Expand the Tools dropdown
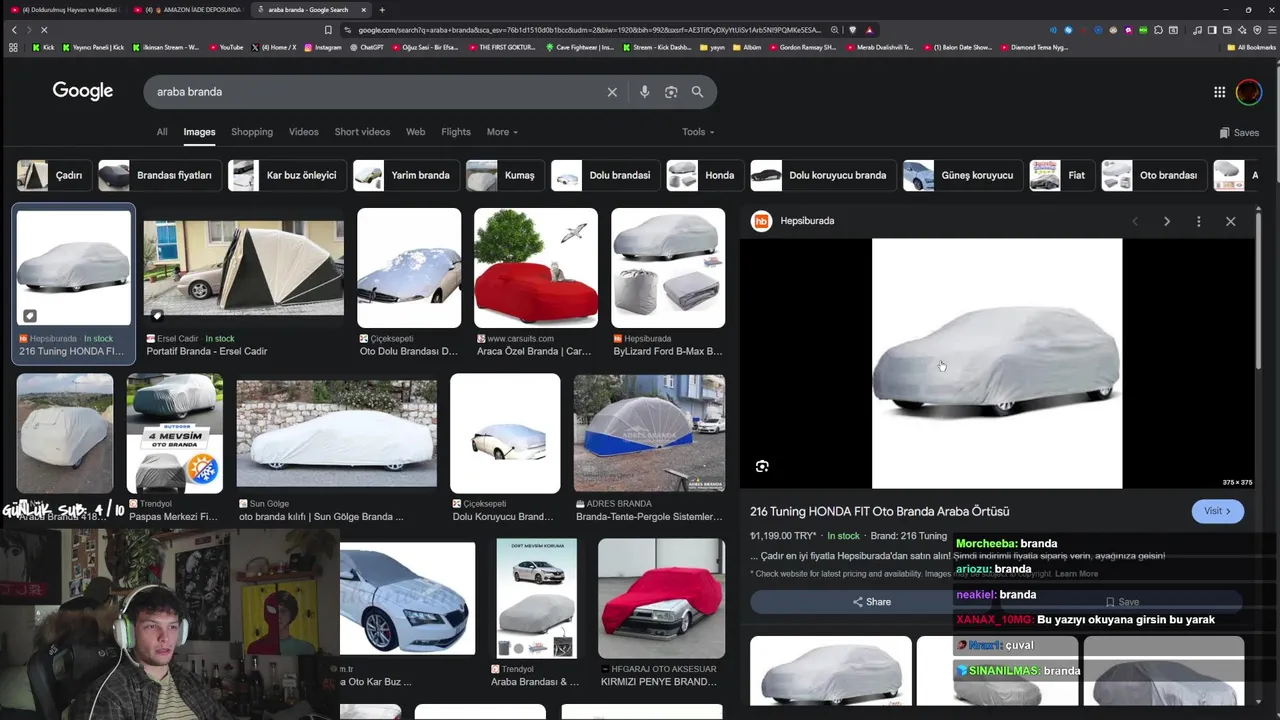This screenshot has height=720, width=1280. coord(698,132)
